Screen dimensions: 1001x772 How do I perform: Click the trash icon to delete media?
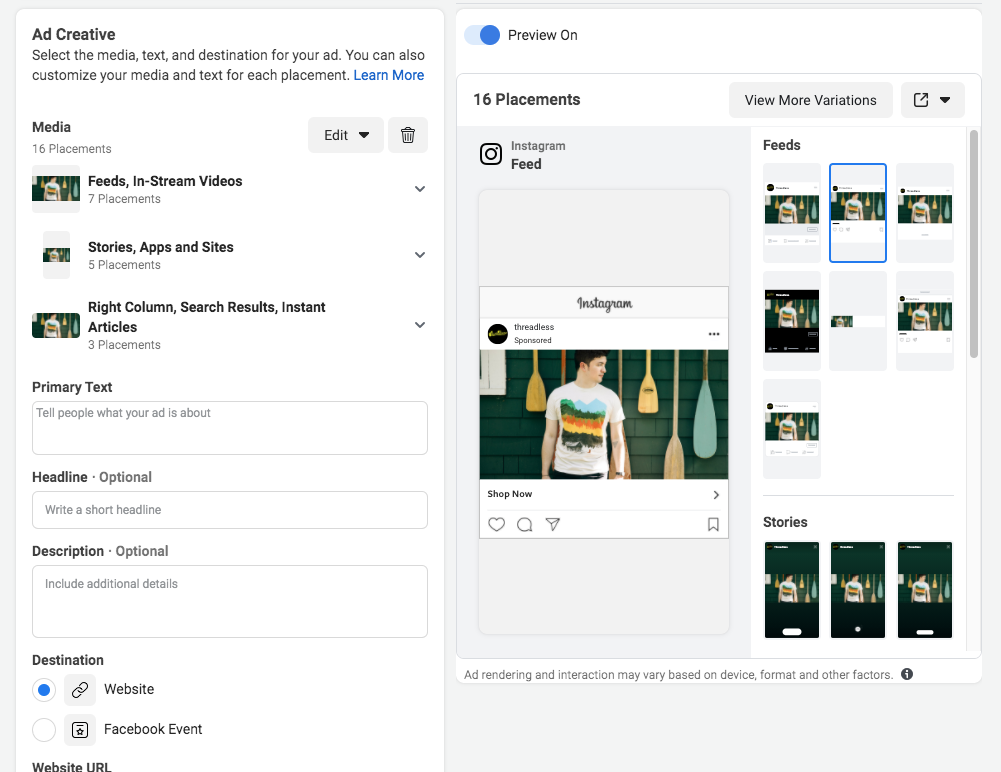click(408, 135)
